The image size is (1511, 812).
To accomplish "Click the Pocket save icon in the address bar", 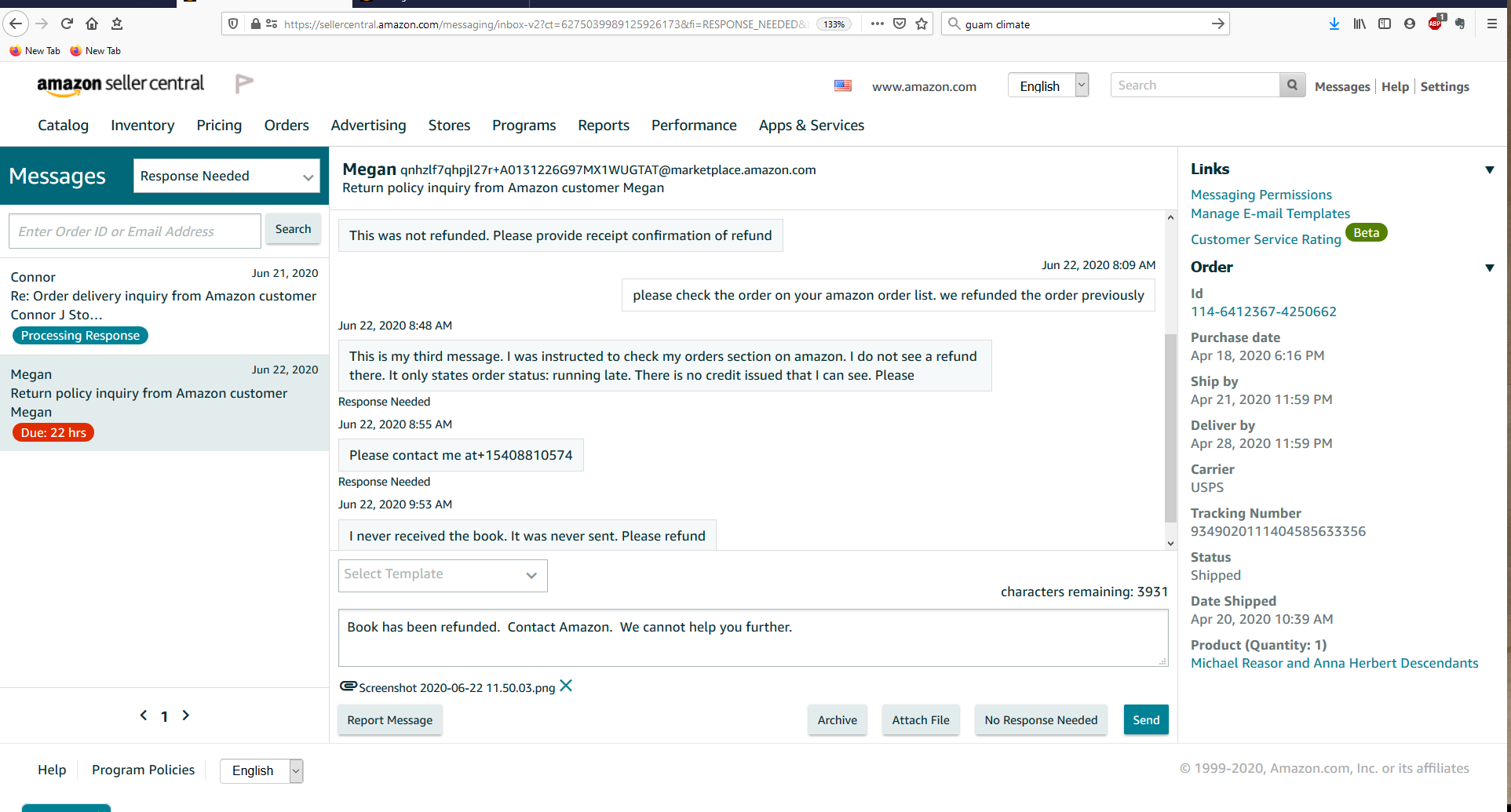I will [900, 24].
